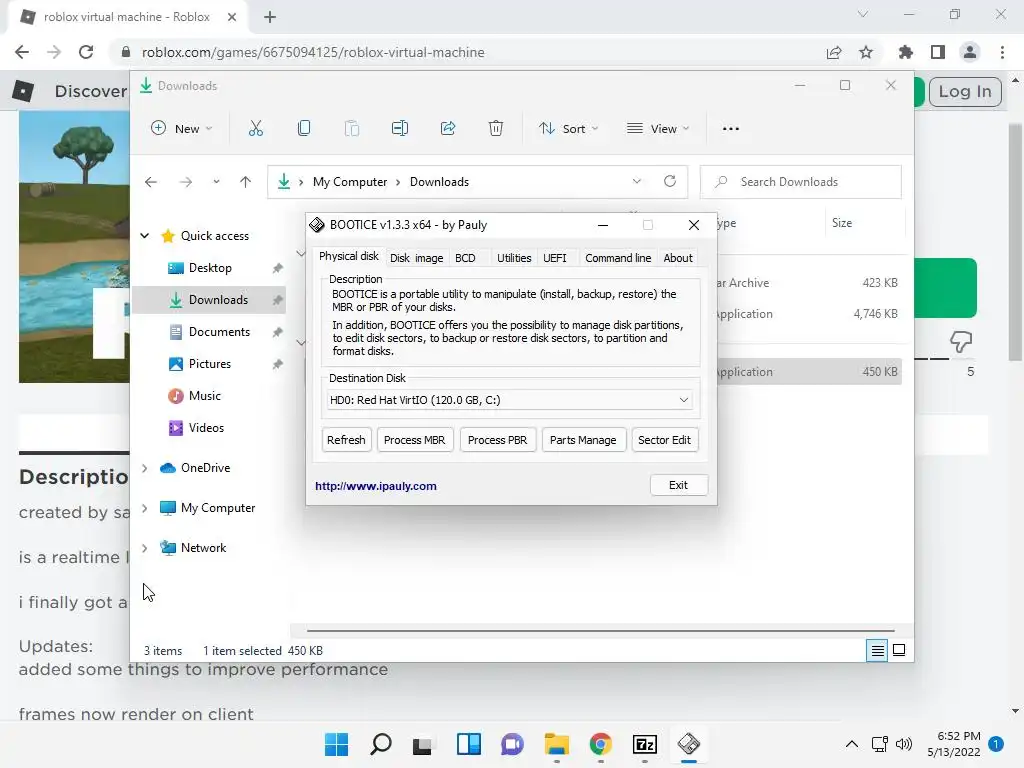Switch to the BCD tab
This screenshot has height=768, width=1024.
pos(465,258)
